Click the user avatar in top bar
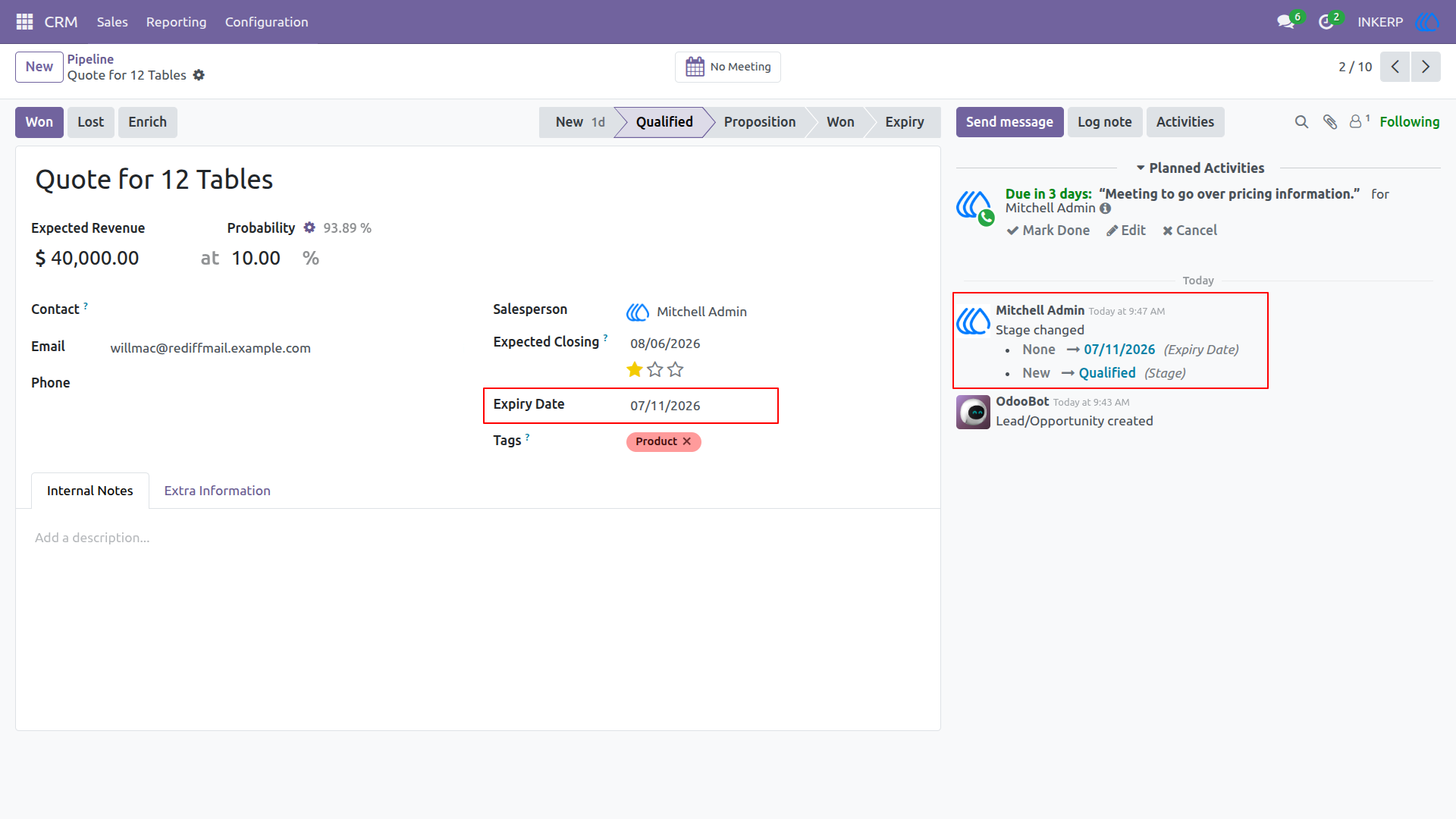This screenshot has width=1456, height=819. 1427,22
